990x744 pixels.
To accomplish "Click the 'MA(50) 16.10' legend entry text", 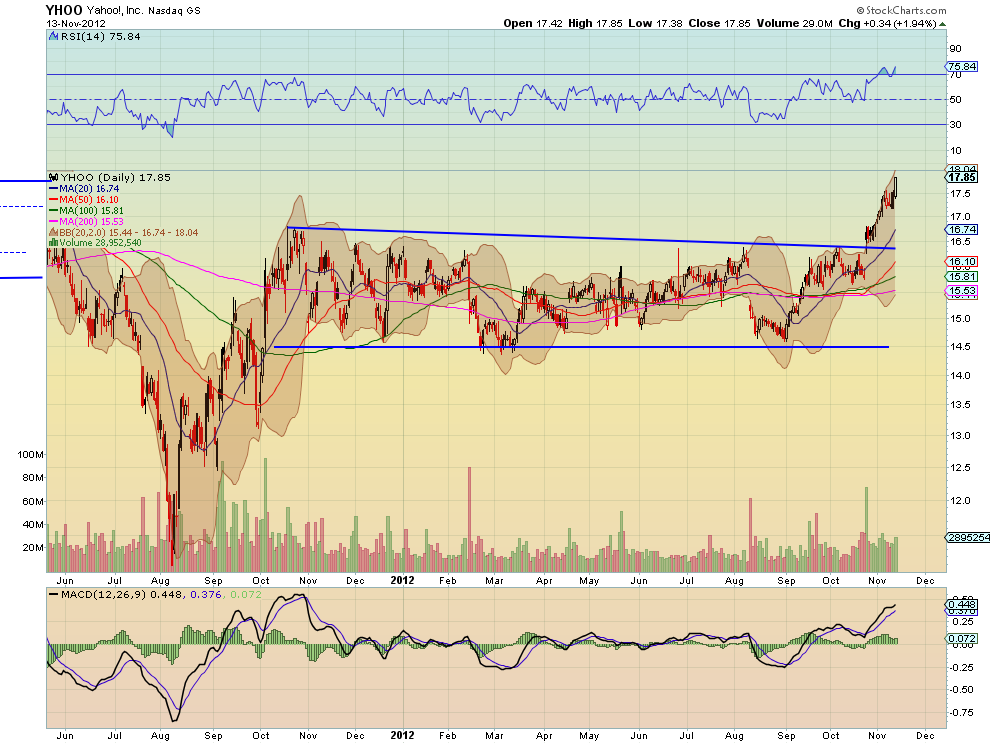I will (x=89, y=200).
